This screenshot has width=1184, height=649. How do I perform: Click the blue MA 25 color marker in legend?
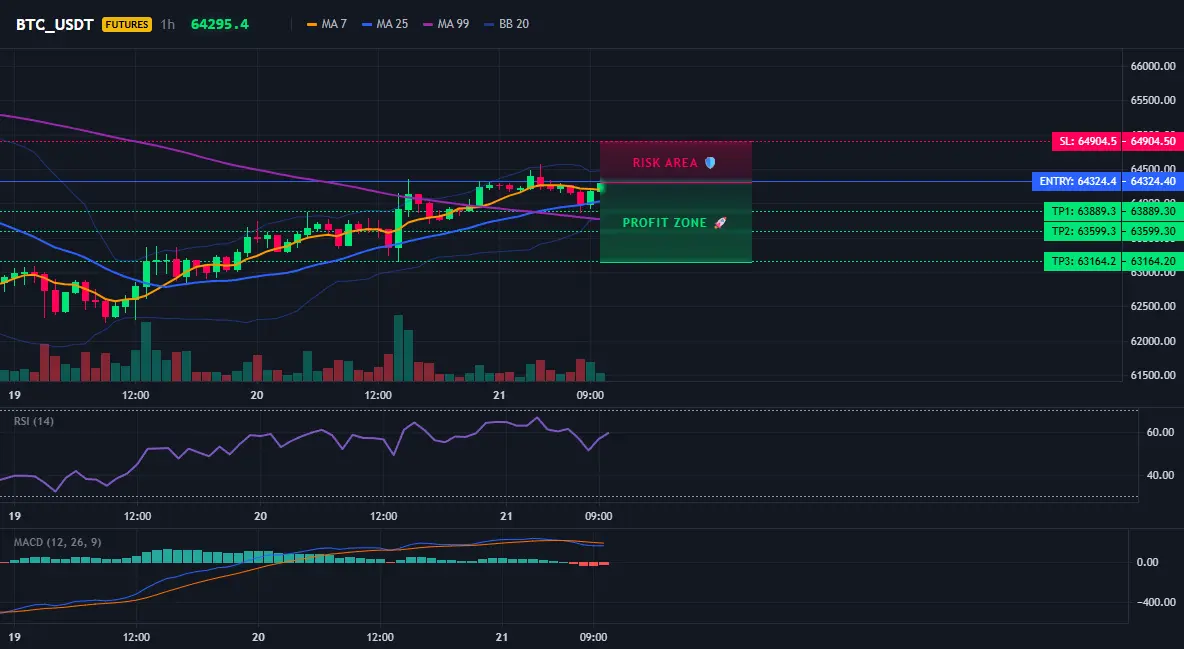coord(368,24)
